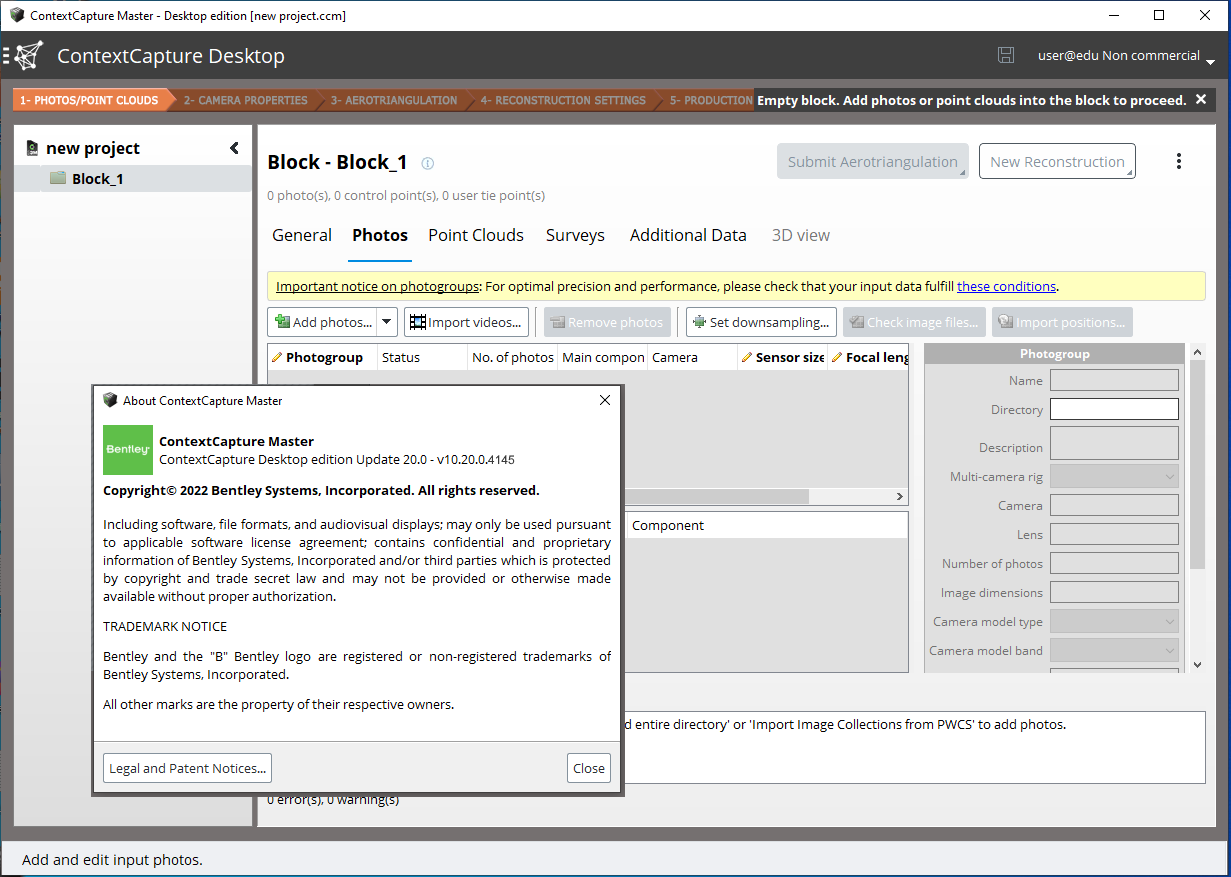Image resolution: width=1231 pixels, height=877 pixels.
Task: Click the Number of photos field
Action: pos(1114,564)
